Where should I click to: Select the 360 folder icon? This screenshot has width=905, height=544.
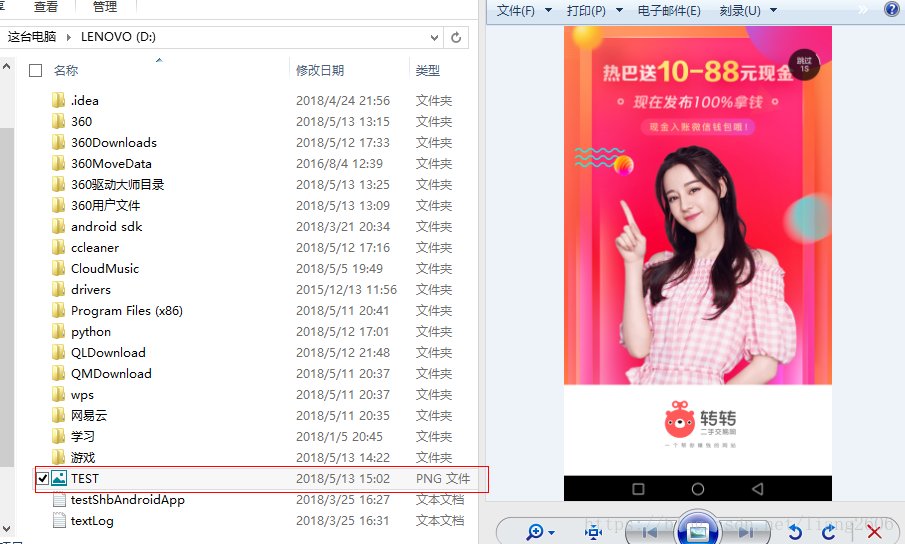click(x=58, y=121)
